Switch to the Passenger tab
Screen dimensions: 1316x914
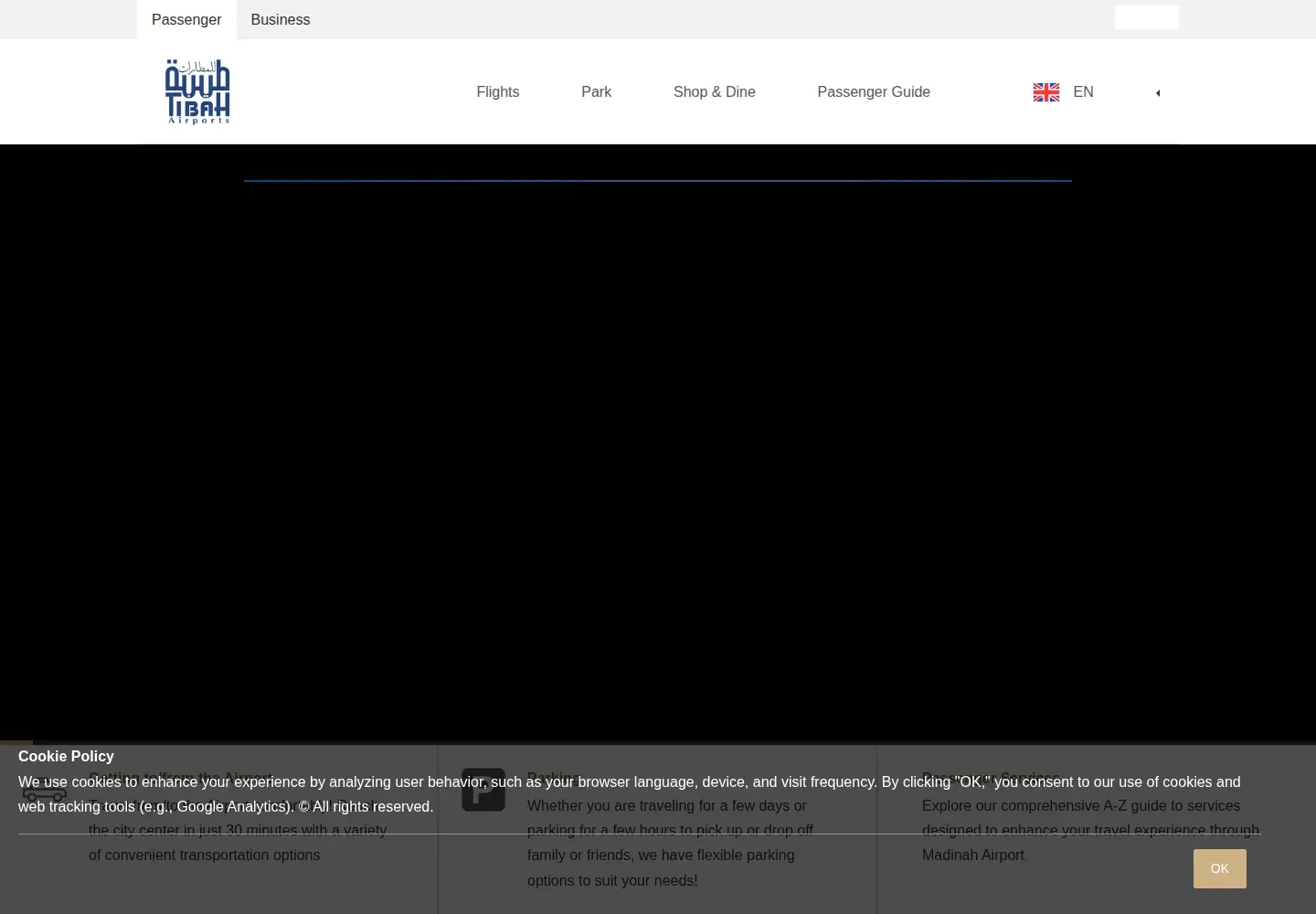[x=186, y=19]
